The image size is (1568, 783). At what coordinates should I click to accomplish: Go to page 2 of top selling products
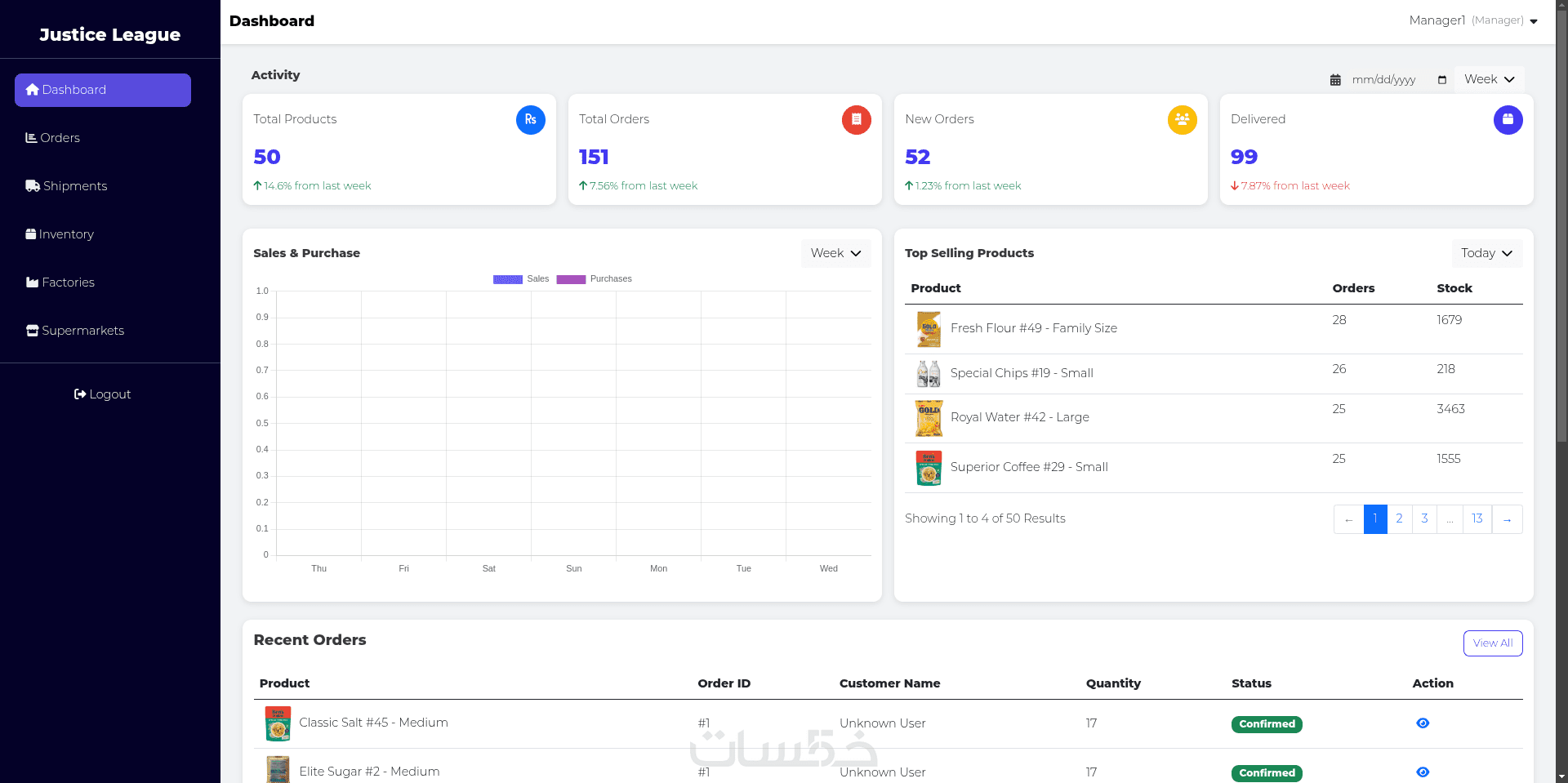[x=1400, y=519]
